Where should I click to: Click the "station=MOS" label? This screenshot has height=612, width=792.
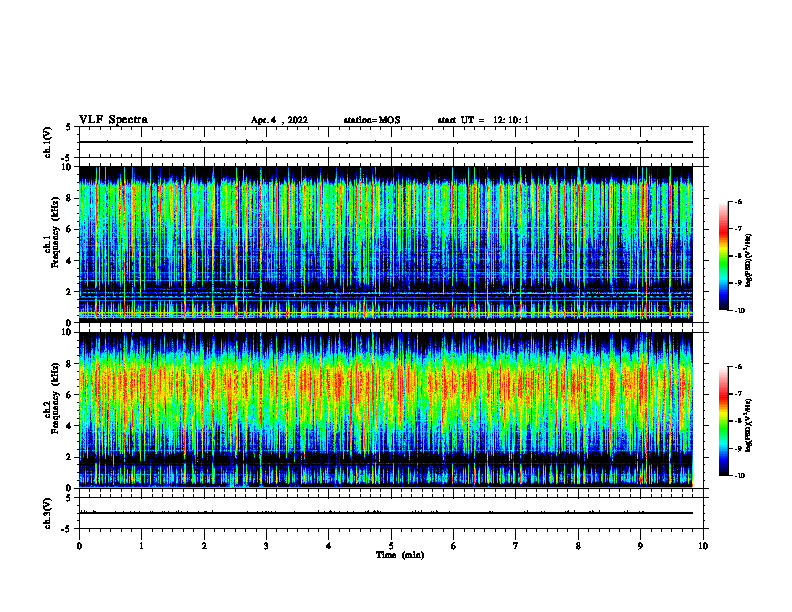372,120
